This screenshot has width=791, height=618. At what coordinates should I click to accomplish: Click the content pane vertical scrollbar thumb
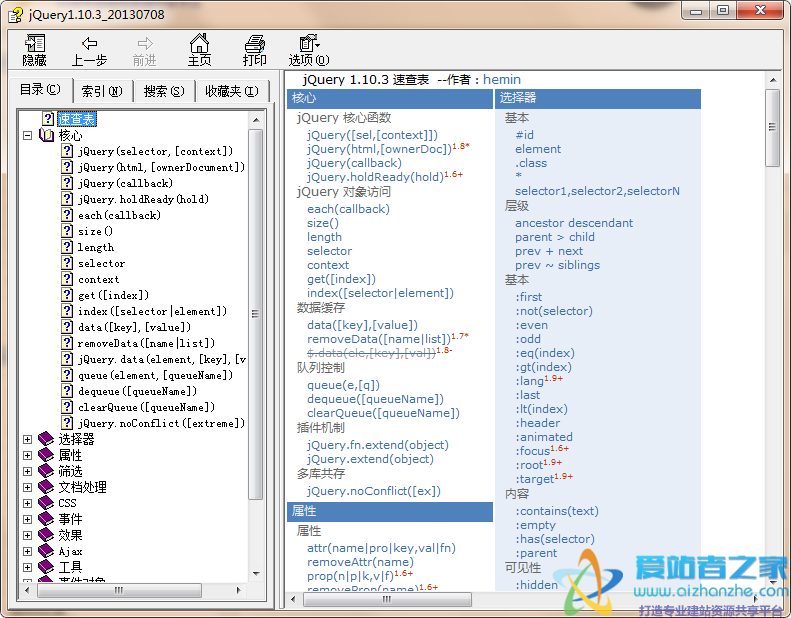tap(772, 128)
